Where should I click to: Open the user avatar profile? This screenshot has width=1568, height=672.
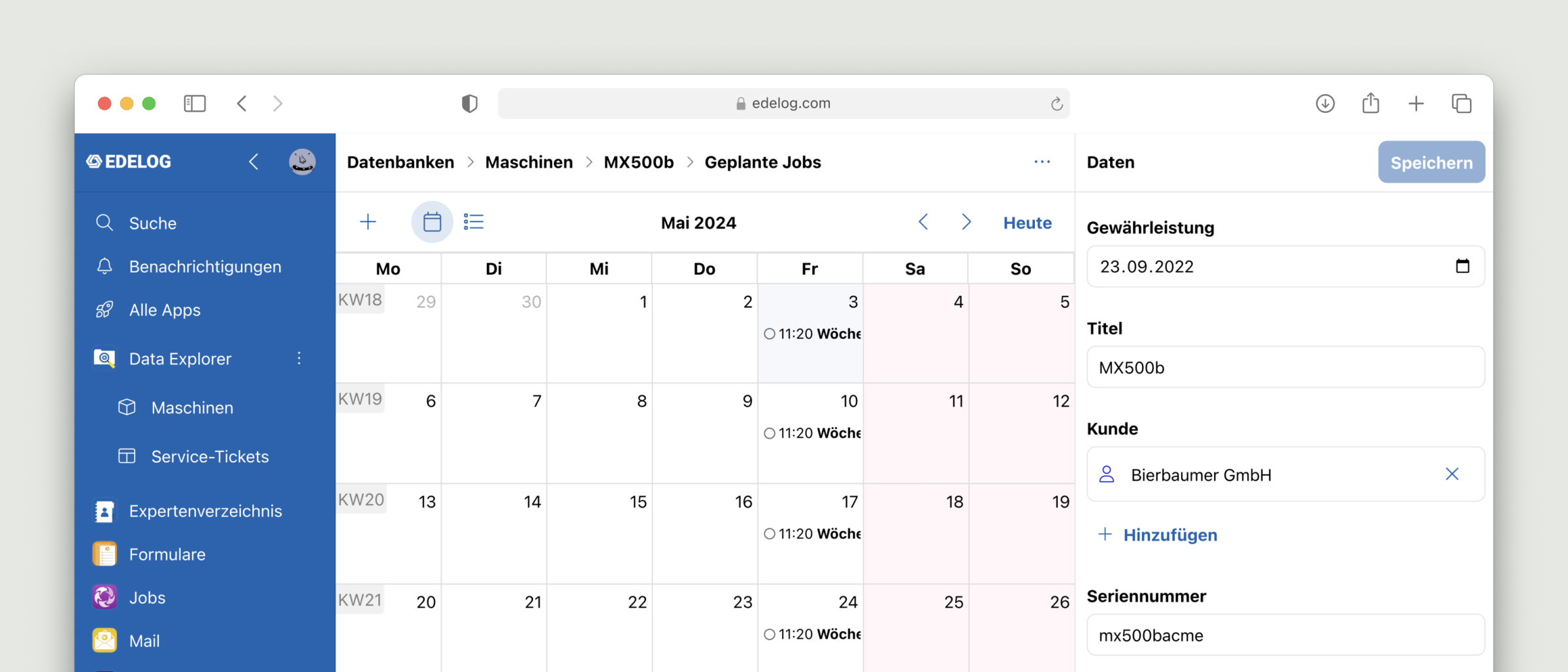tap(302, 161)
